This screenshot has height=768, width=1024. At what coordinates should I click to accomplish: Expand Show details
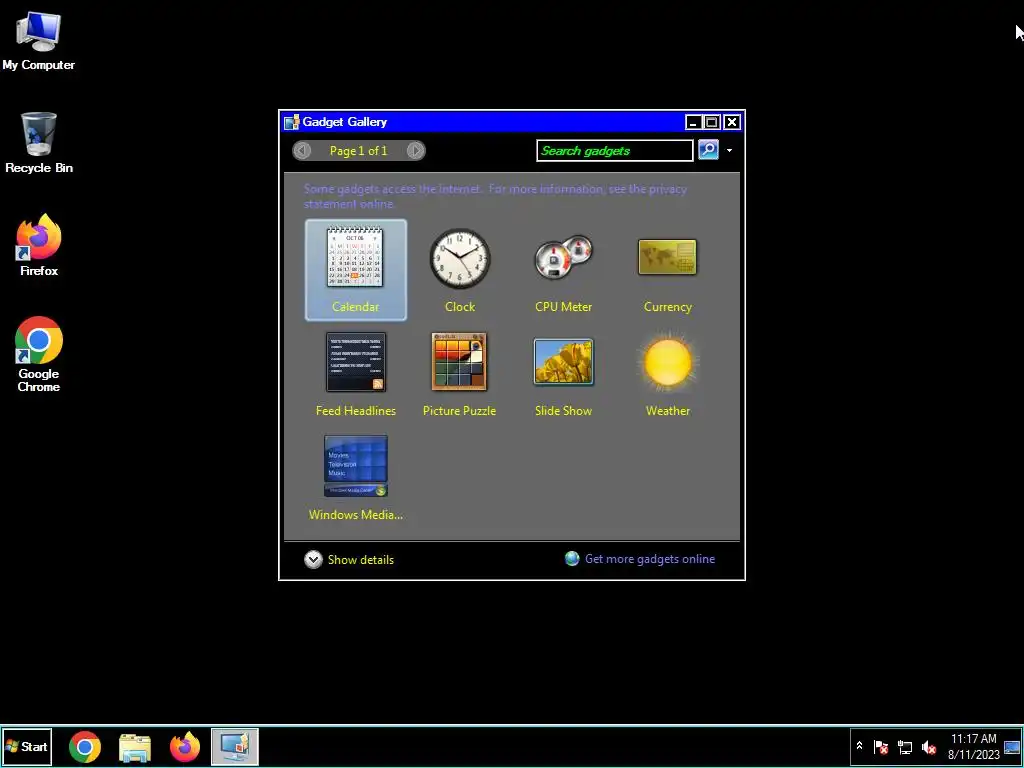tap(349, 560)
